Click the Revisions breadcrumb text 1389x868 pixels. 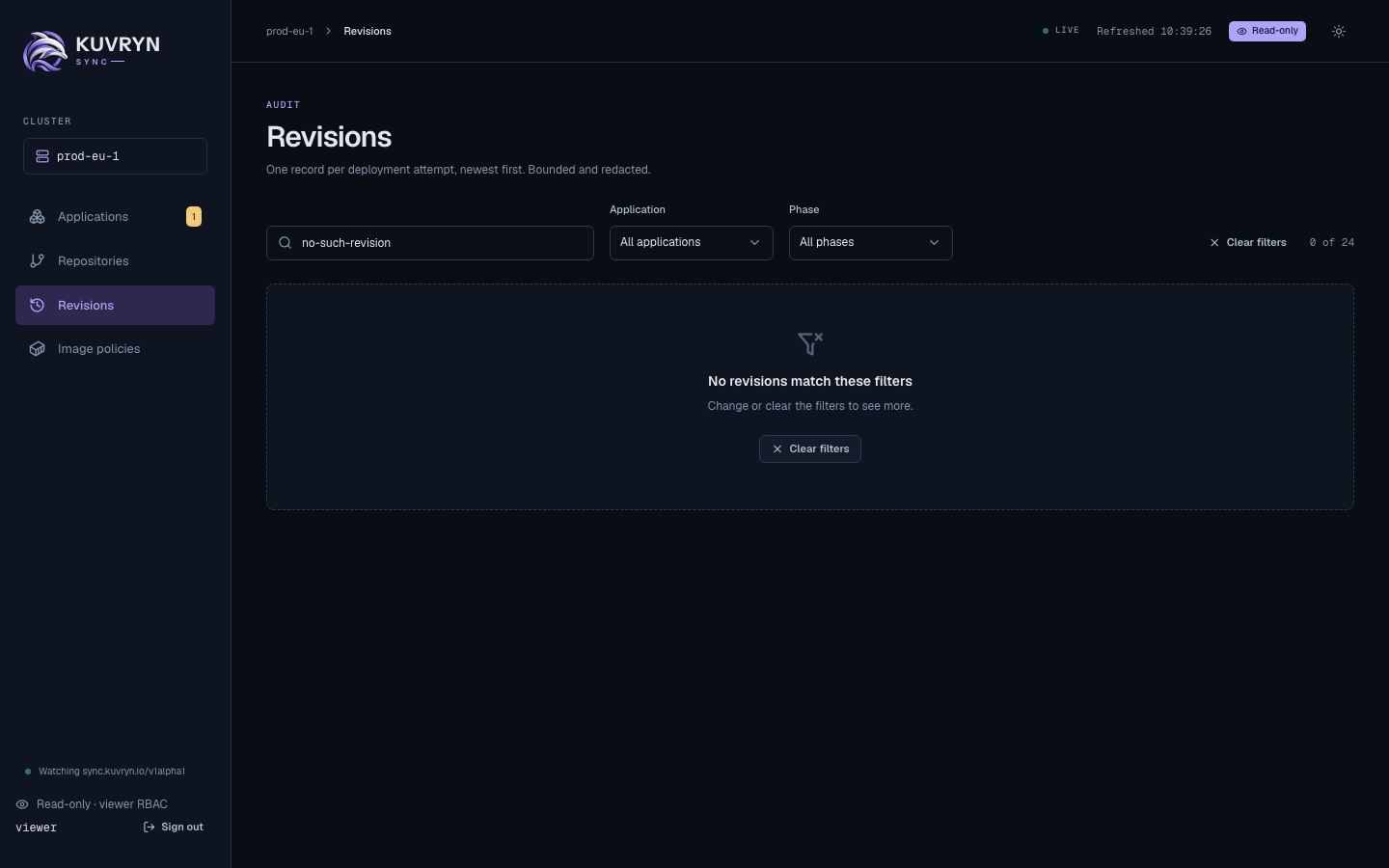[x=368, y=31]
